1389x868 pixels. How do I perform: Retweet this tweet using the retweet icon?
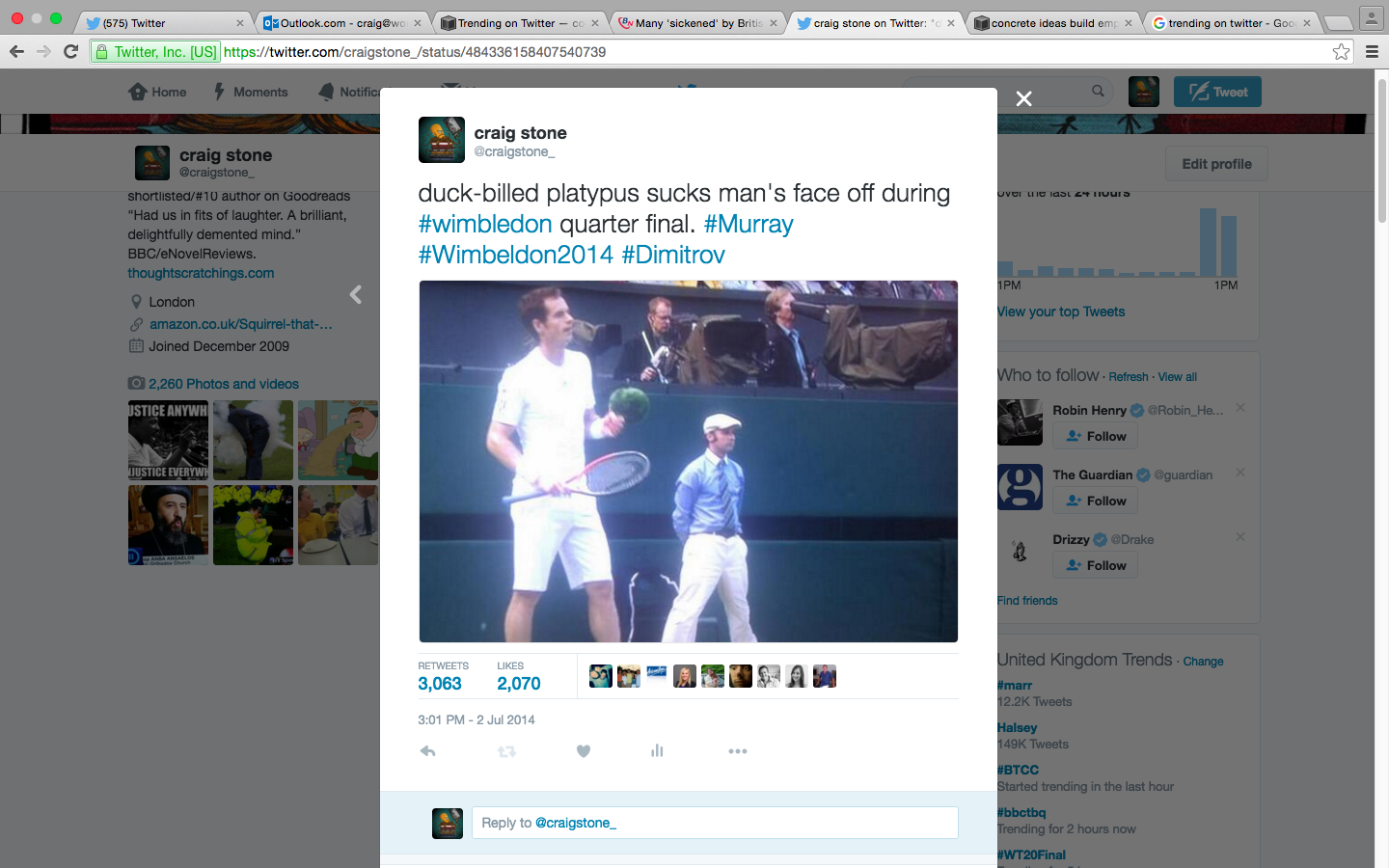(x=506, y=751)
